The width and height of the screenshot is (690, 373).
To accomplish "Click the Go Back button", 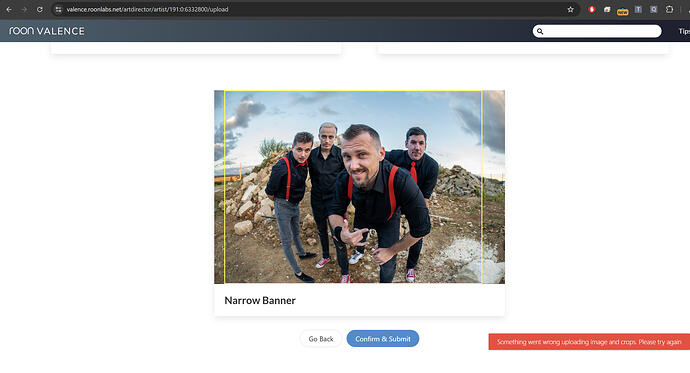I will 321,339.
